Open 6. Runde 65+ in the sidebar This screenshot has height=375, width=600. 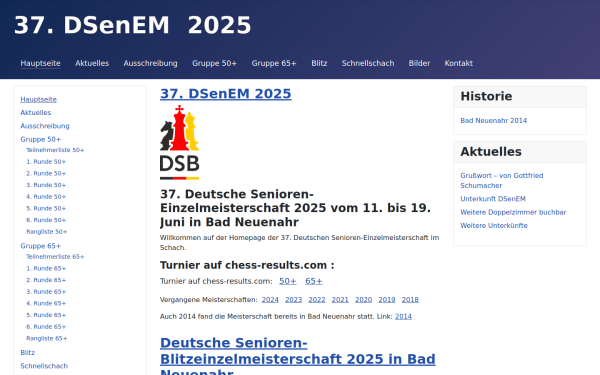tap(46, 327)
